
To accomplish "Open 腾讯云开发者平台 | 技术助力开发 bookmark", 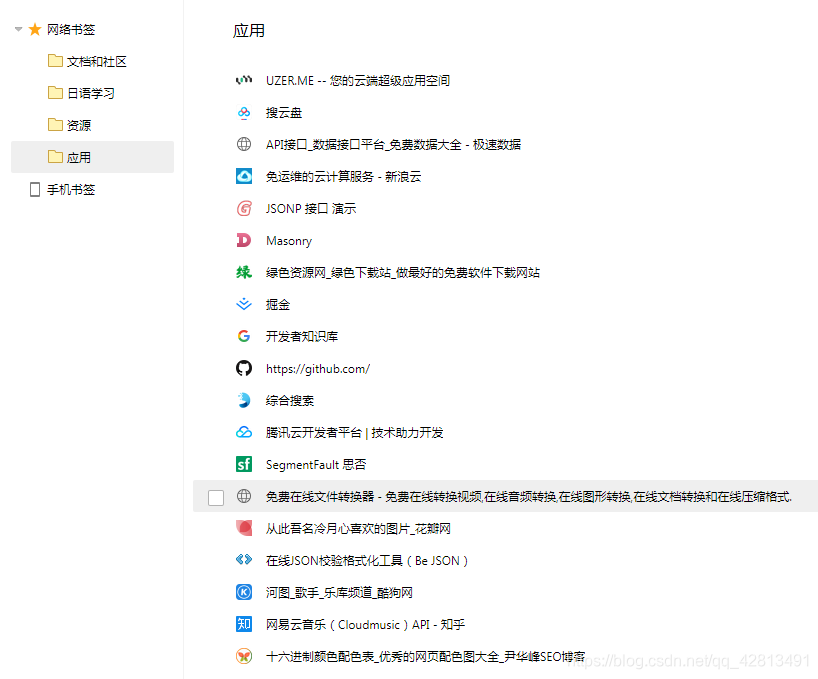I will 355,433.
